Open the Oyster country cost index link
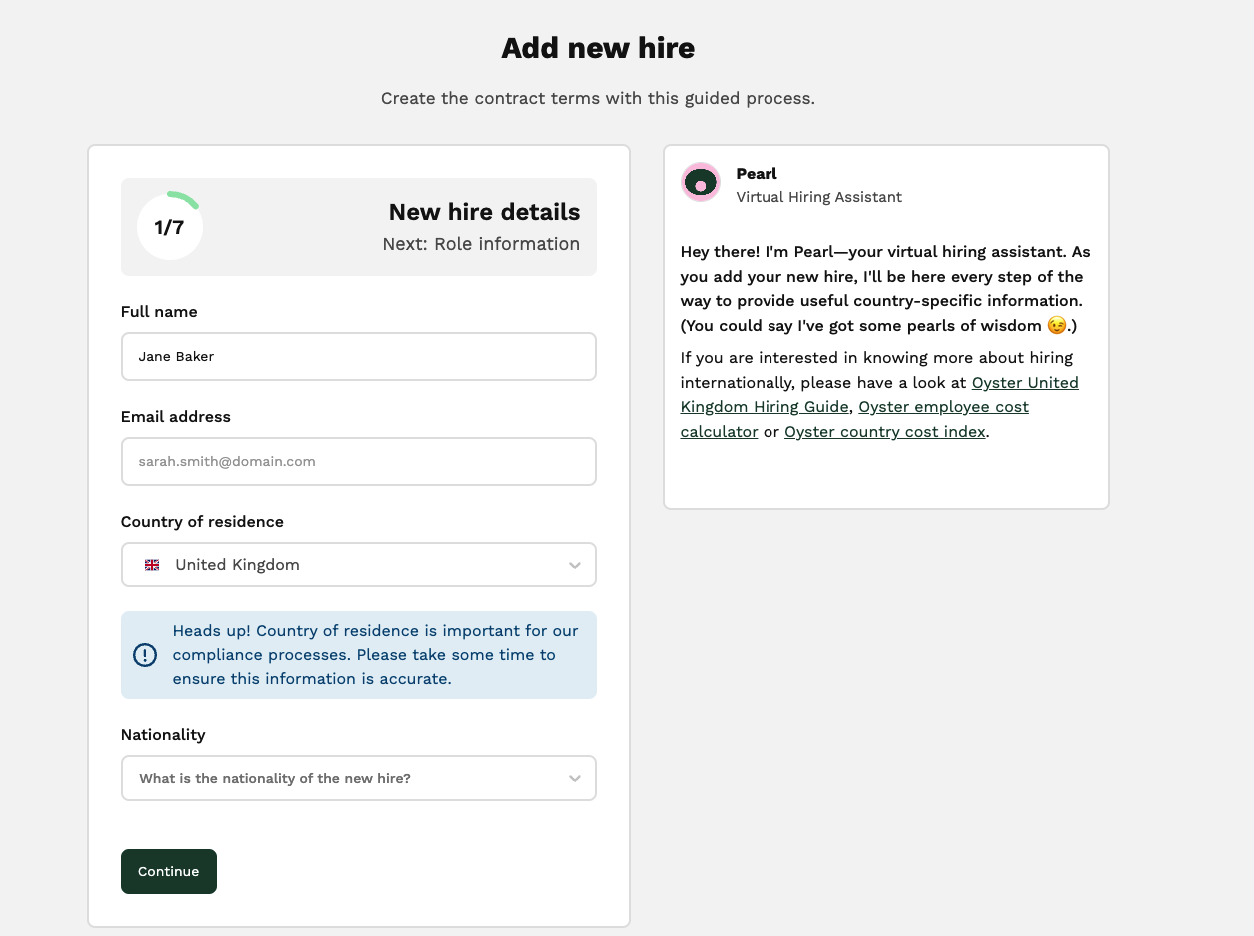This screenshot has width=1254, height=936. [885, 432]
